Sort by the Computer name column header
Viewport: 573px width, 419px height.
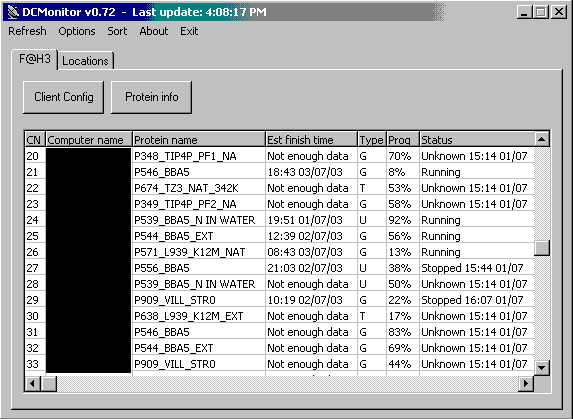88,140
